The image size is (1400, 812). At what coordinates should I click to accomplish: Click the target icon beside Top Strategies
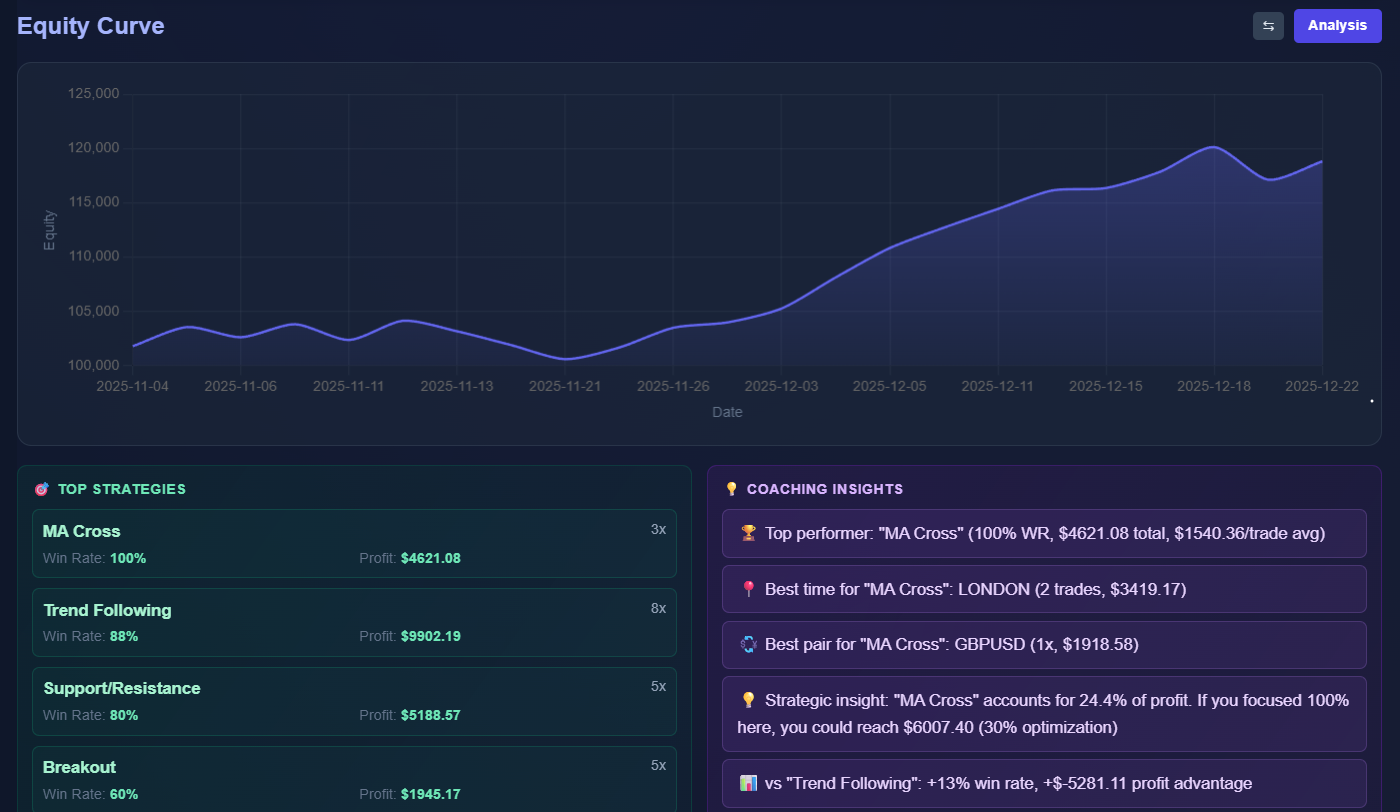pyautogui.click(x=41, y=490)
